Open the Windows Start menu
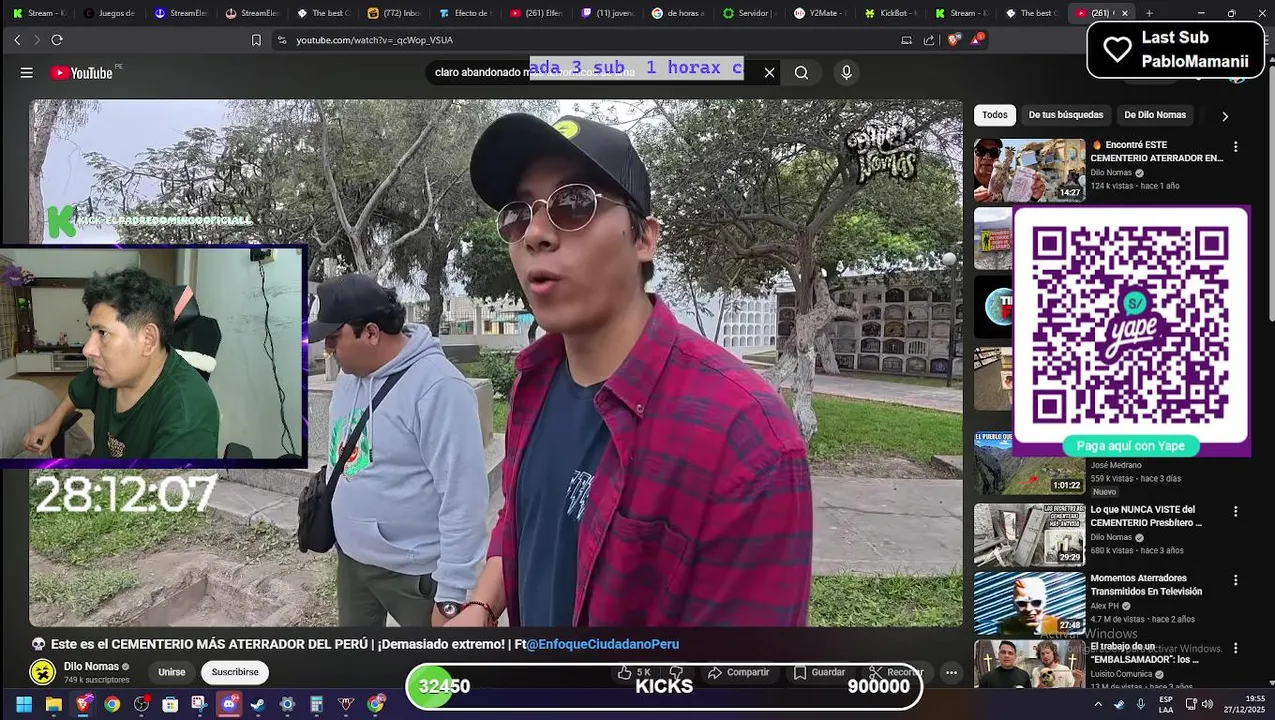This screenshot has height=720, width=1275. (24, 705)
